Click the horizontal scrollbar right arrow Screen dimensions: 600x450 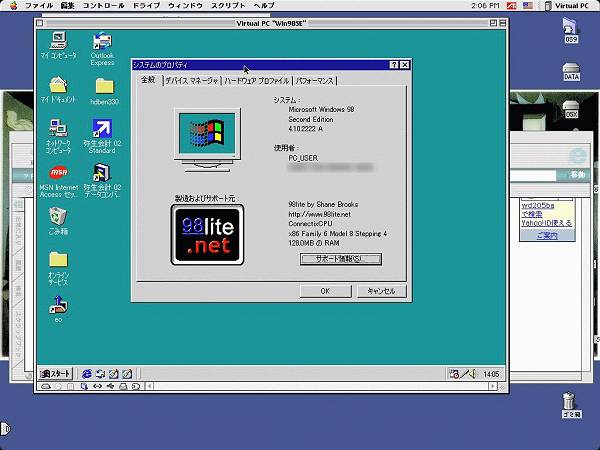(x=493, y=386)
